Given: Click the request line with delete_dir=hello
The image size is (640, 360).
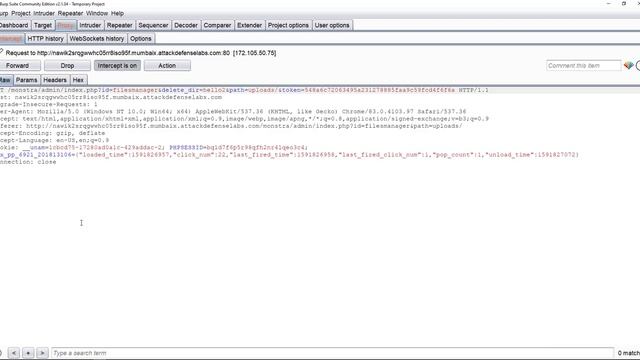Looking at the screenshot, I should (244, 90).
